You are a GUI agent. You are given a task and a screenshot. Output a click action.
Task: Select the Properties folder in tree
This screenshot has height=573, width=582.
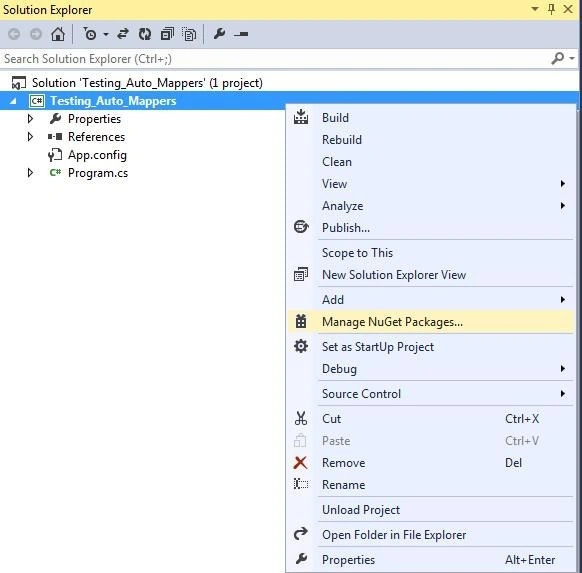coord(94,119)
